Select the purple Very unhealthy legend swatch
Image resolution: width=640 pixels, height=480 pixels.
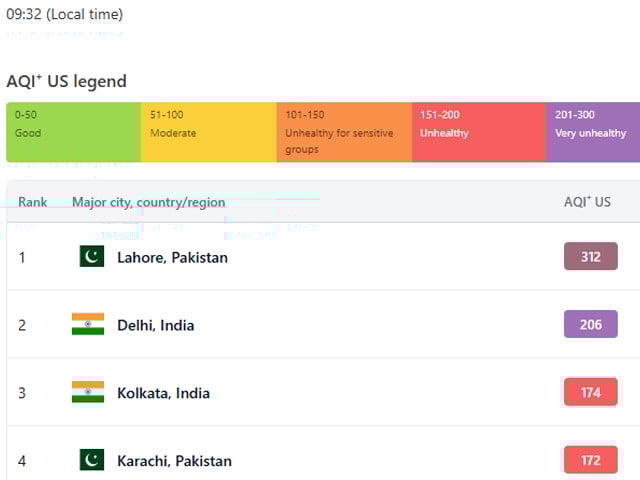click(593, 132)
